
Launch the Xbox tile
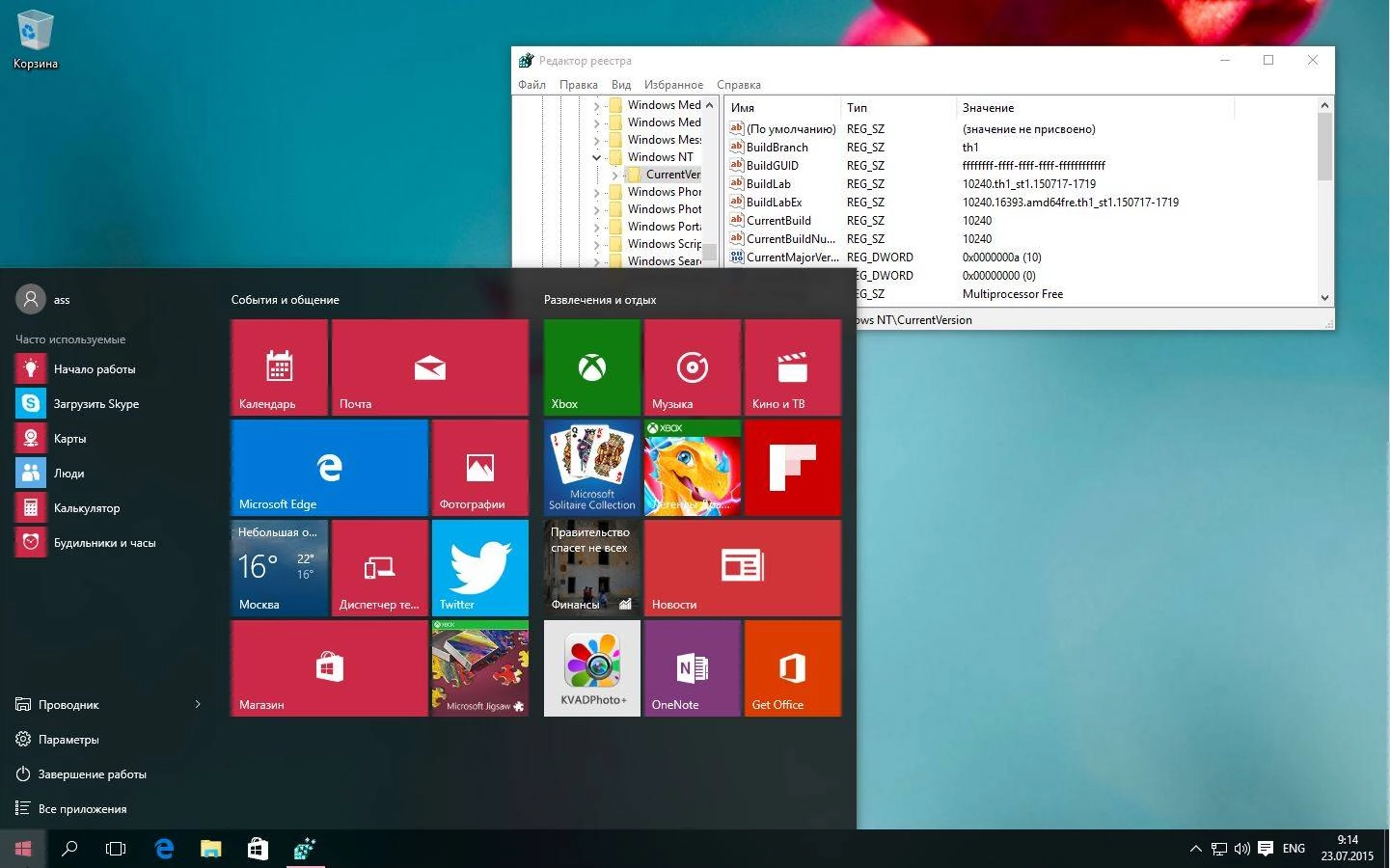[592, 367]
